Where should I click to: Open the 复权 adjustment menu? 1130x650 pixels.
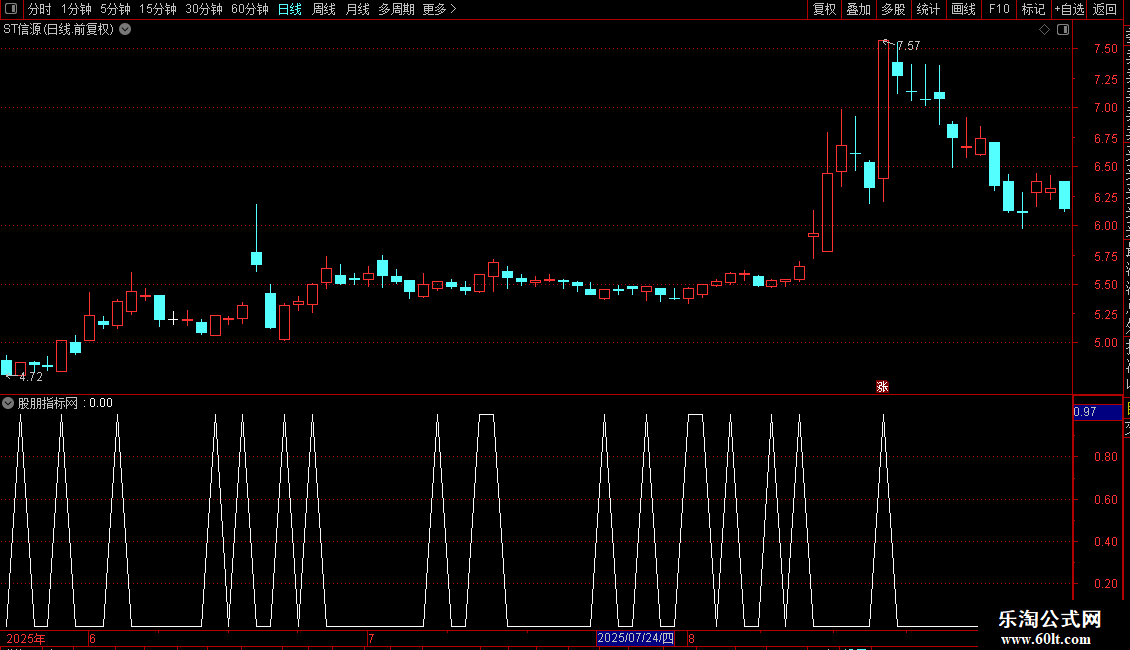pyautogui.click(x=824, y=9)
